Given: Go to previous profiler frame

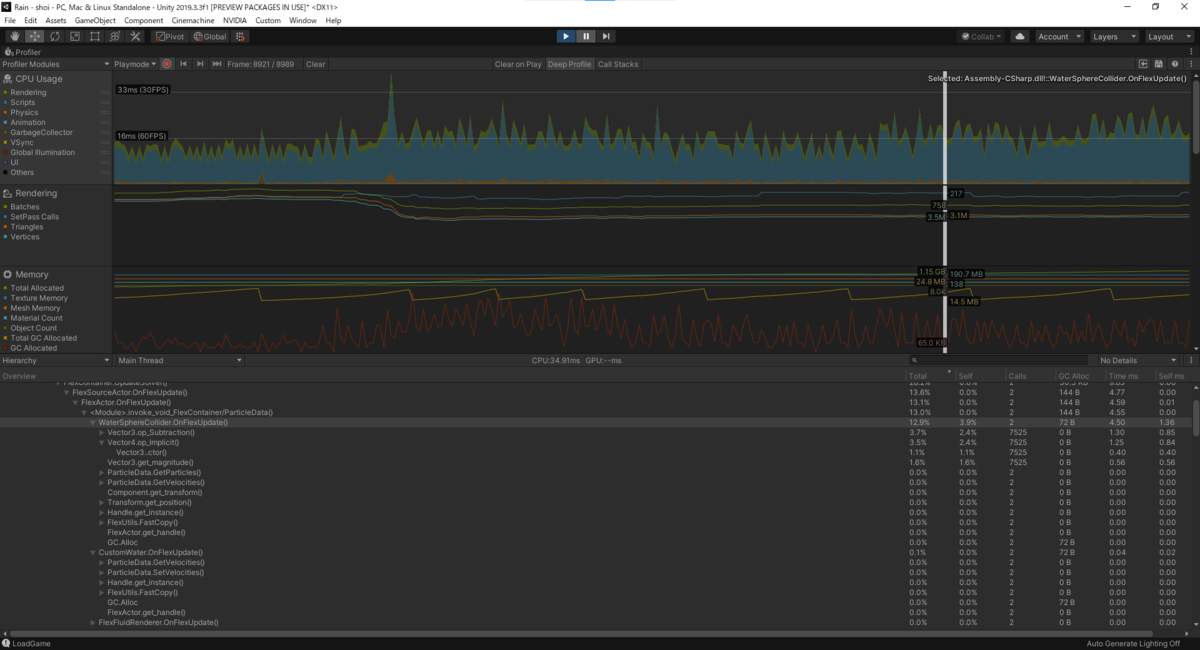Looking at the screenshot, I should [x=184, y=64].
